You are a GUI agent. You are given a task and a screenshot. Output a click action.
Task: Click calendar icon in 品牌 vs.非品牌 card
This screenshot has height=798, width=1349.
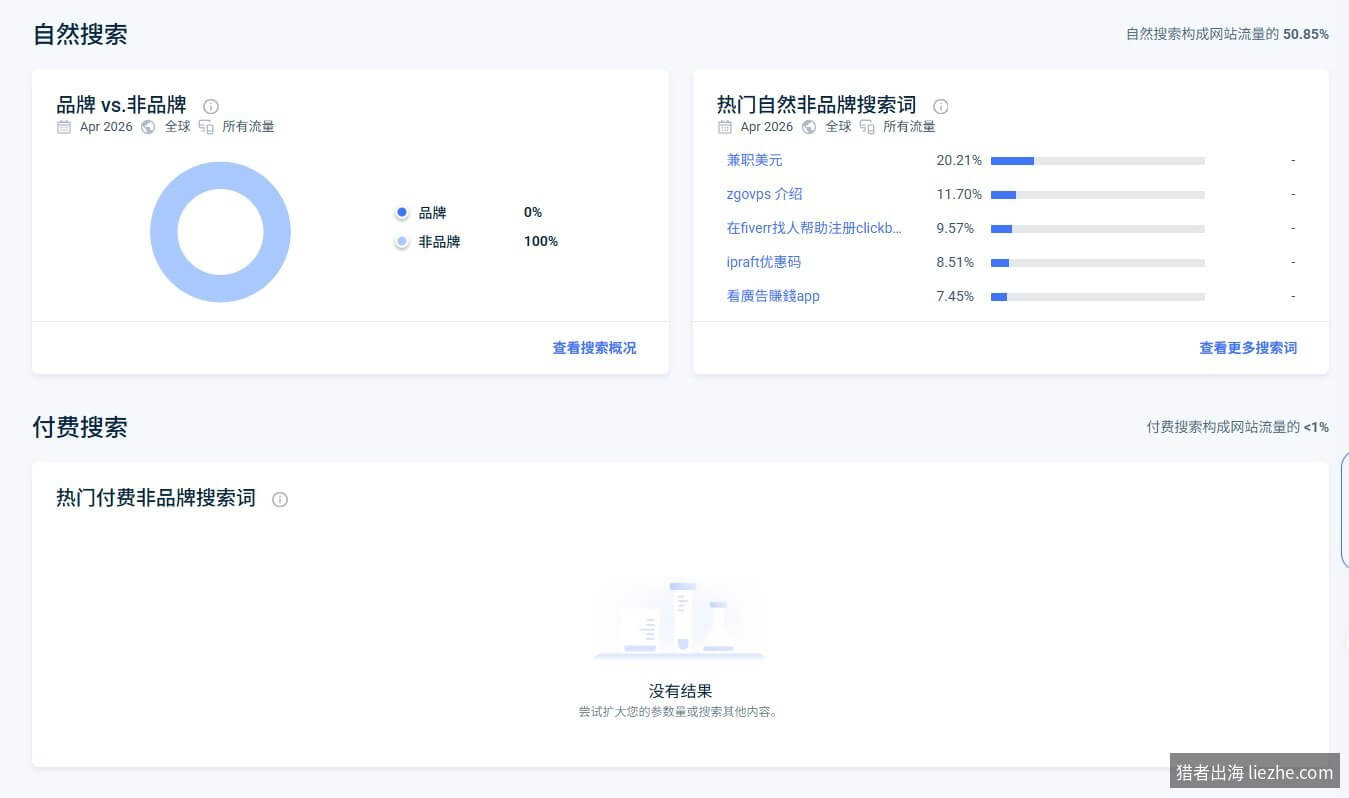[64, 127]
